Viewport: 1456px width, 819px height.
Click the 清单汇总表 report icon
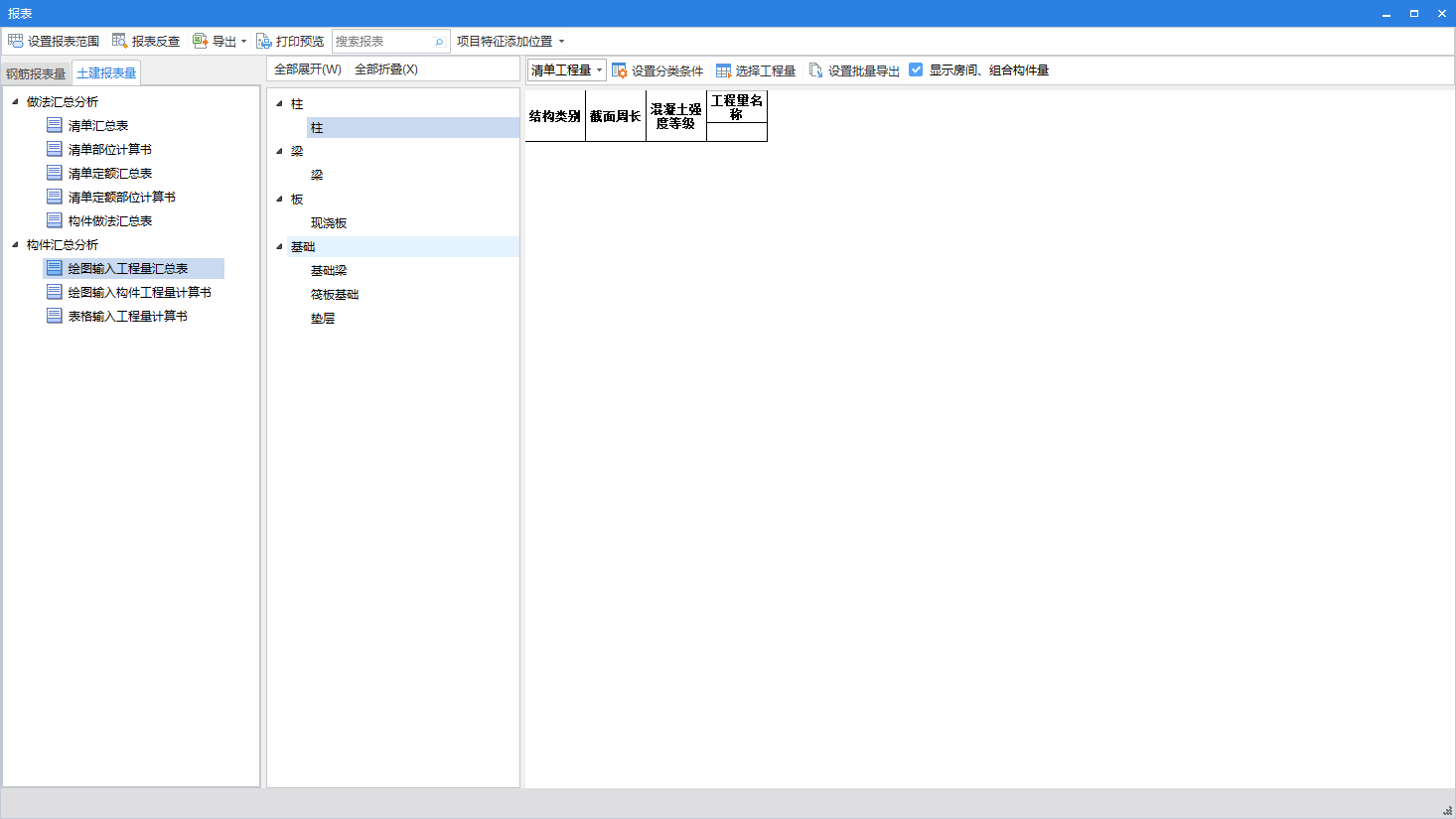coord(55,125)
